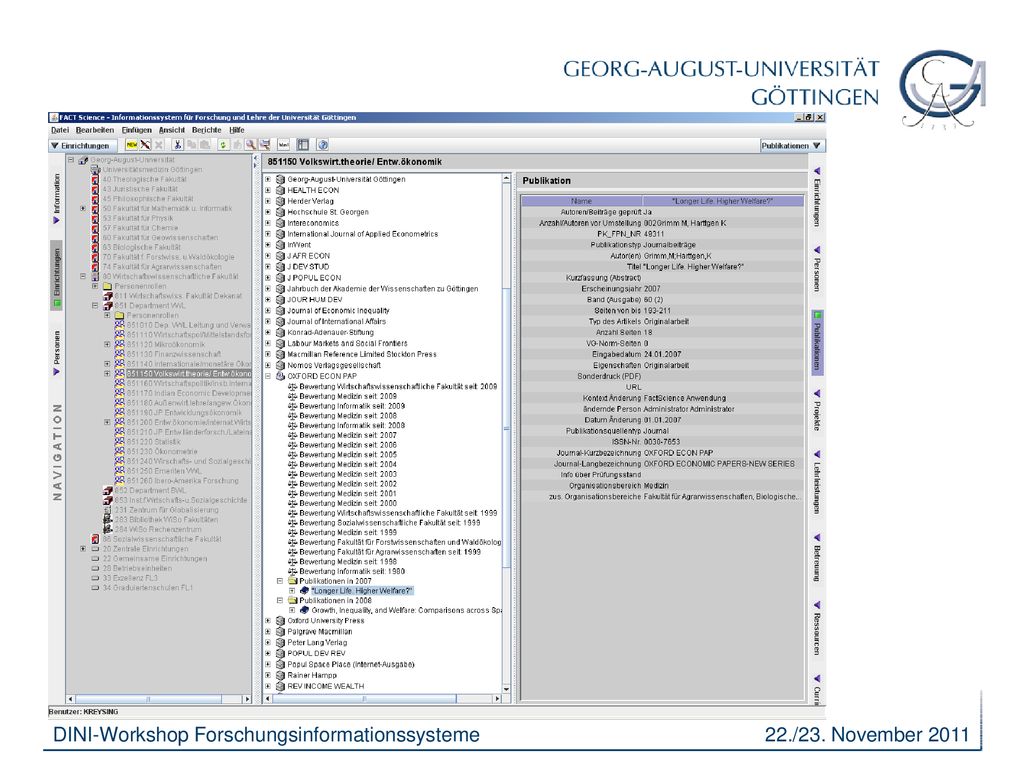
Task: Click the blue question mark help icon
Action: coord(323,145)
